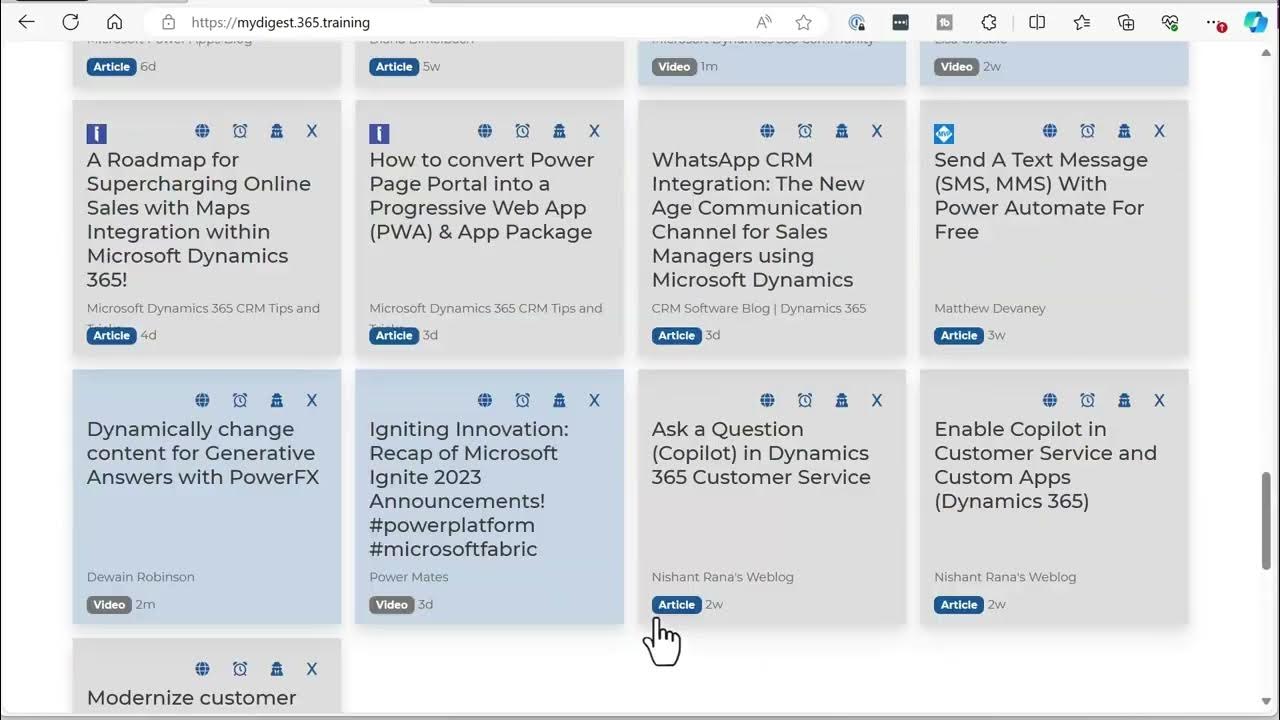Refresh the page

point(70,22)
